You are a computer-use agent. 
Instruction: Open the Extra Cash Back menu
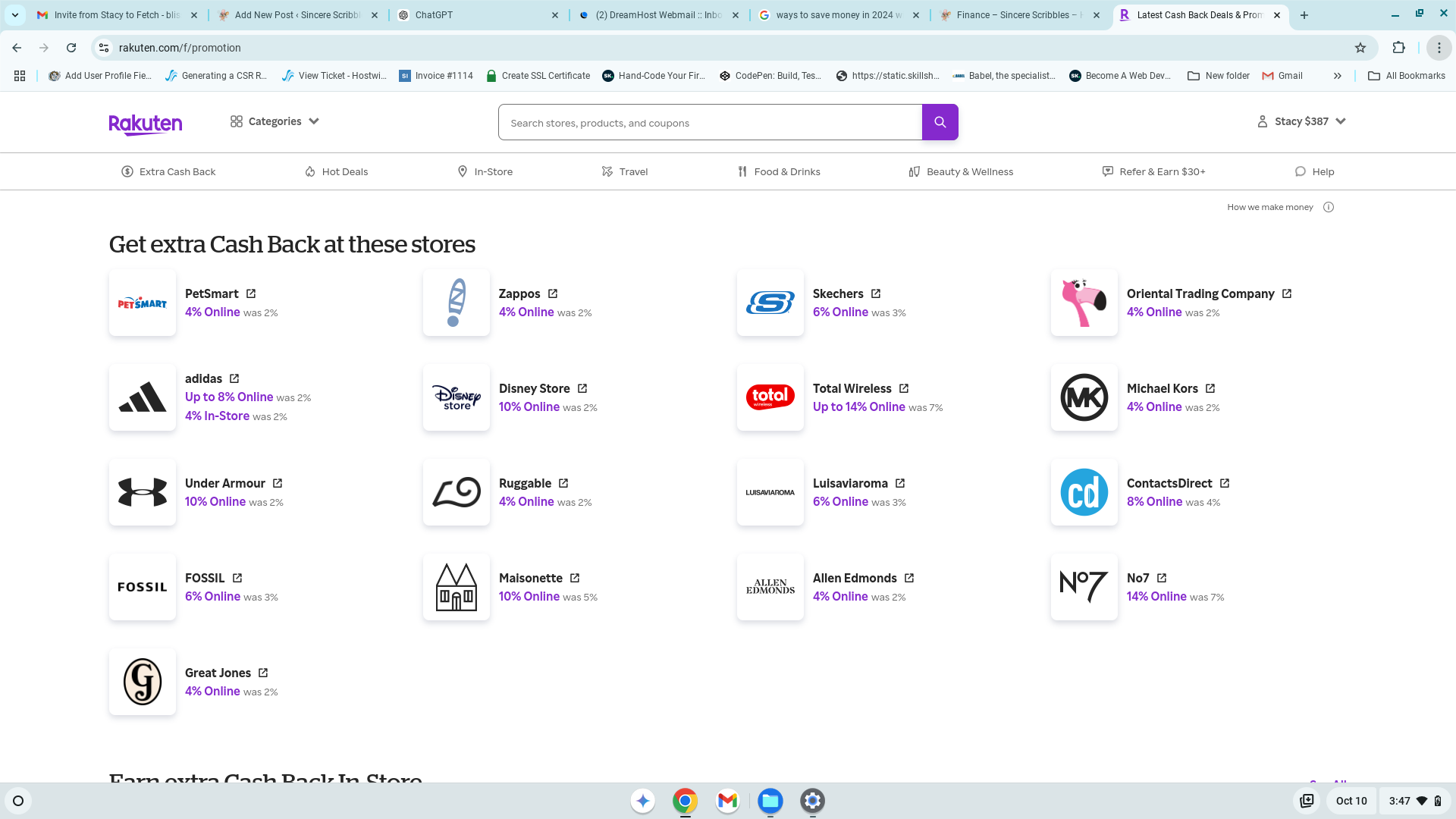coord(168,172)
